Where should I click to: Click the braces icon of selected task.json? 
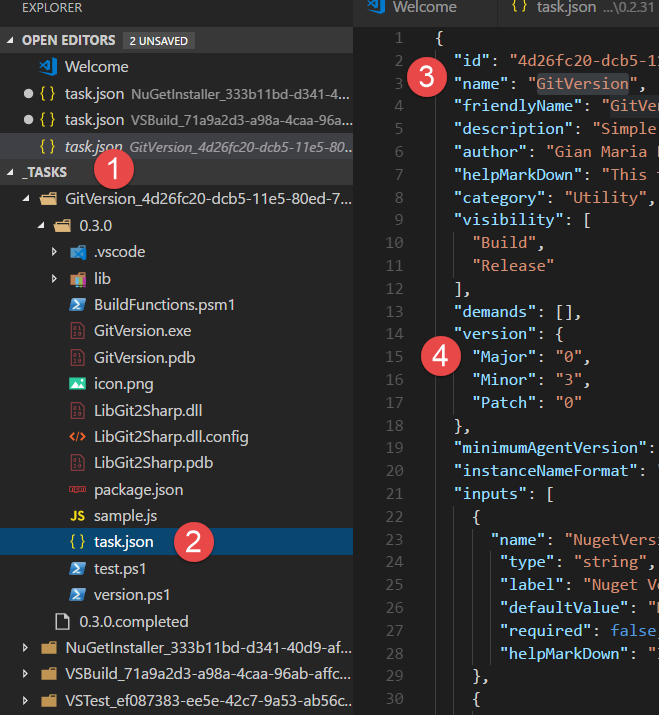click(77, 542)
